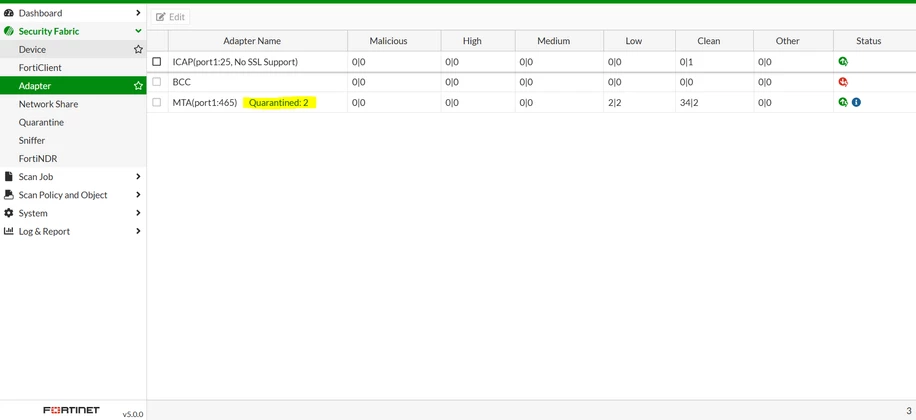Screen dimensions: 916x420
Task: Click the Dashboard gauge icon
Action: [8, 13]
